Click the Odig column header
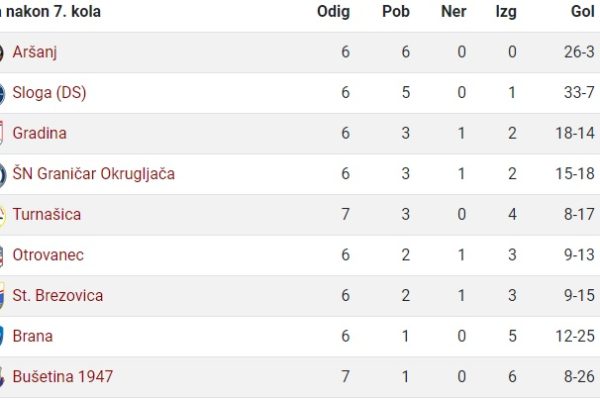Viewport: 600px width, 400px height. [333, 12]
